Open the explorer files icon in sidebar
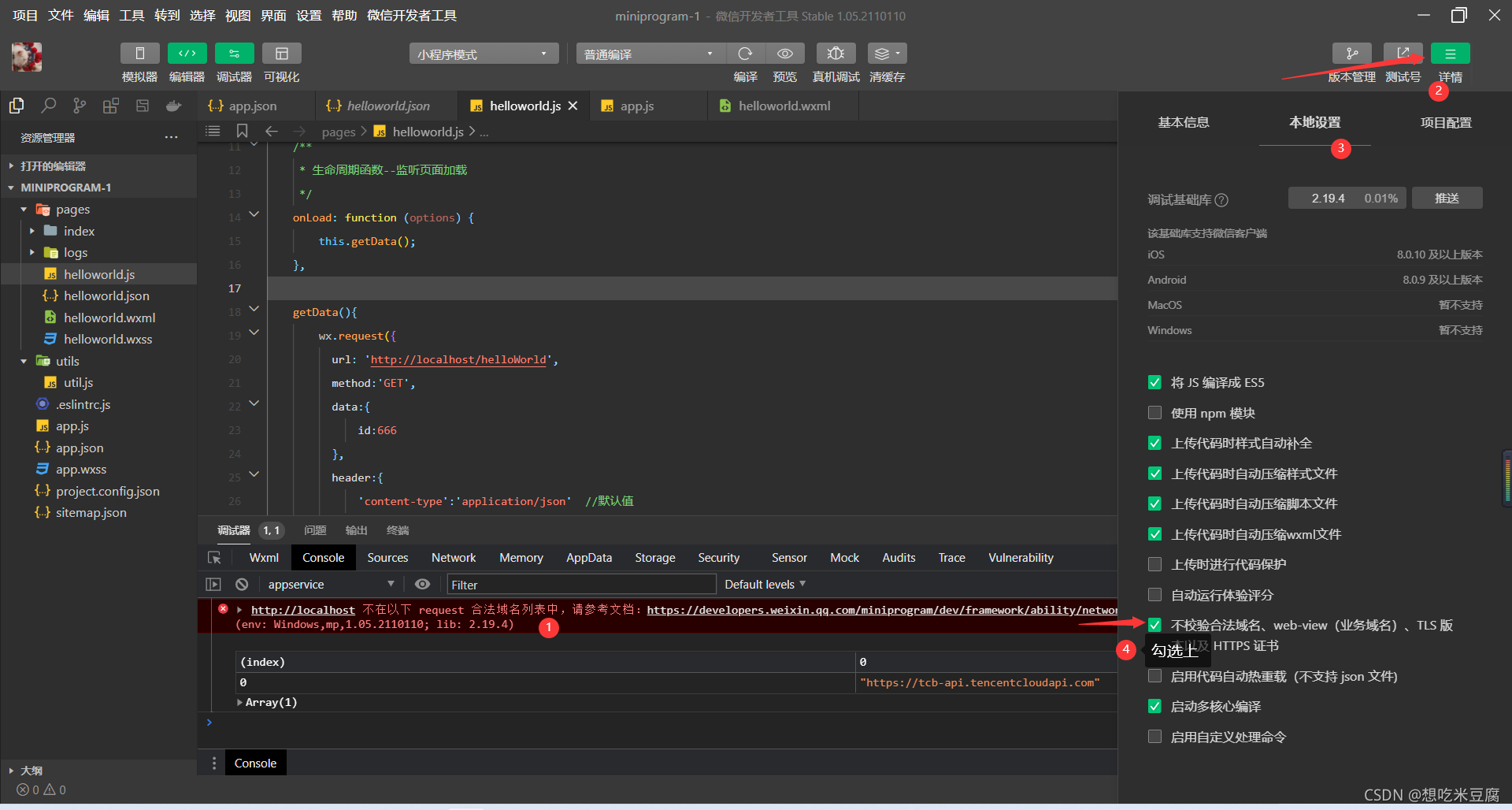 [17, 106]
